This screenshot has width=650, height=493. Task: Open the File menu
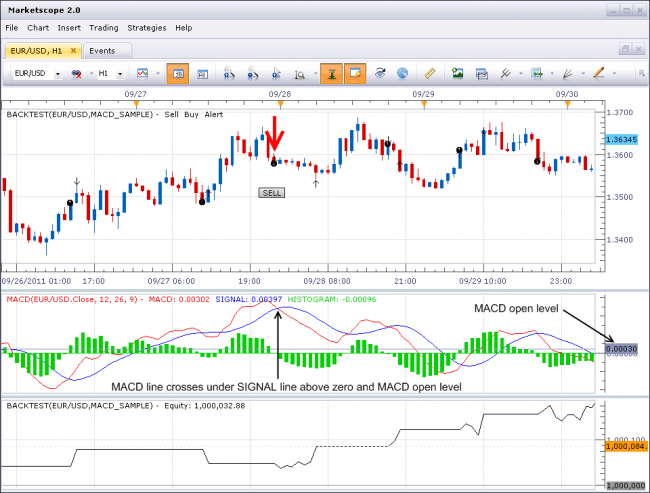12,28
